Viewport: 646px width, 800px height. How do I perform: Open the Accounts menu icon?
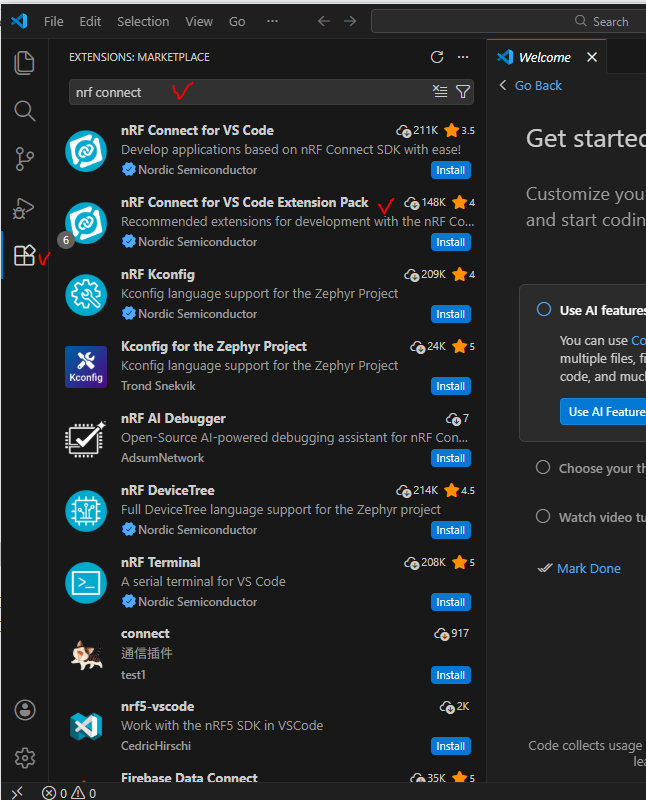tap(24, 710)
